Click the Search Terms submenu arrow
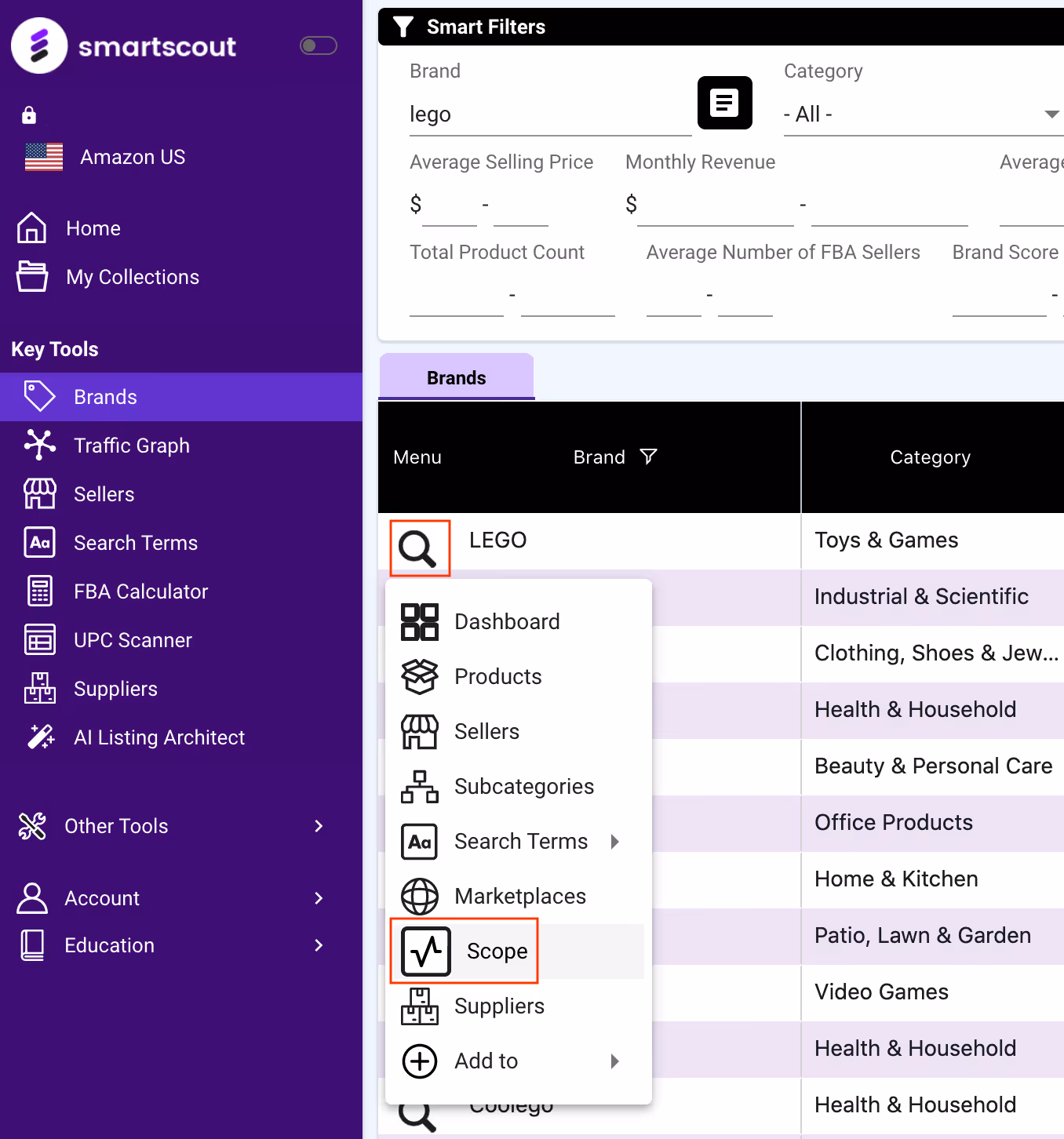 coord(615,841)
